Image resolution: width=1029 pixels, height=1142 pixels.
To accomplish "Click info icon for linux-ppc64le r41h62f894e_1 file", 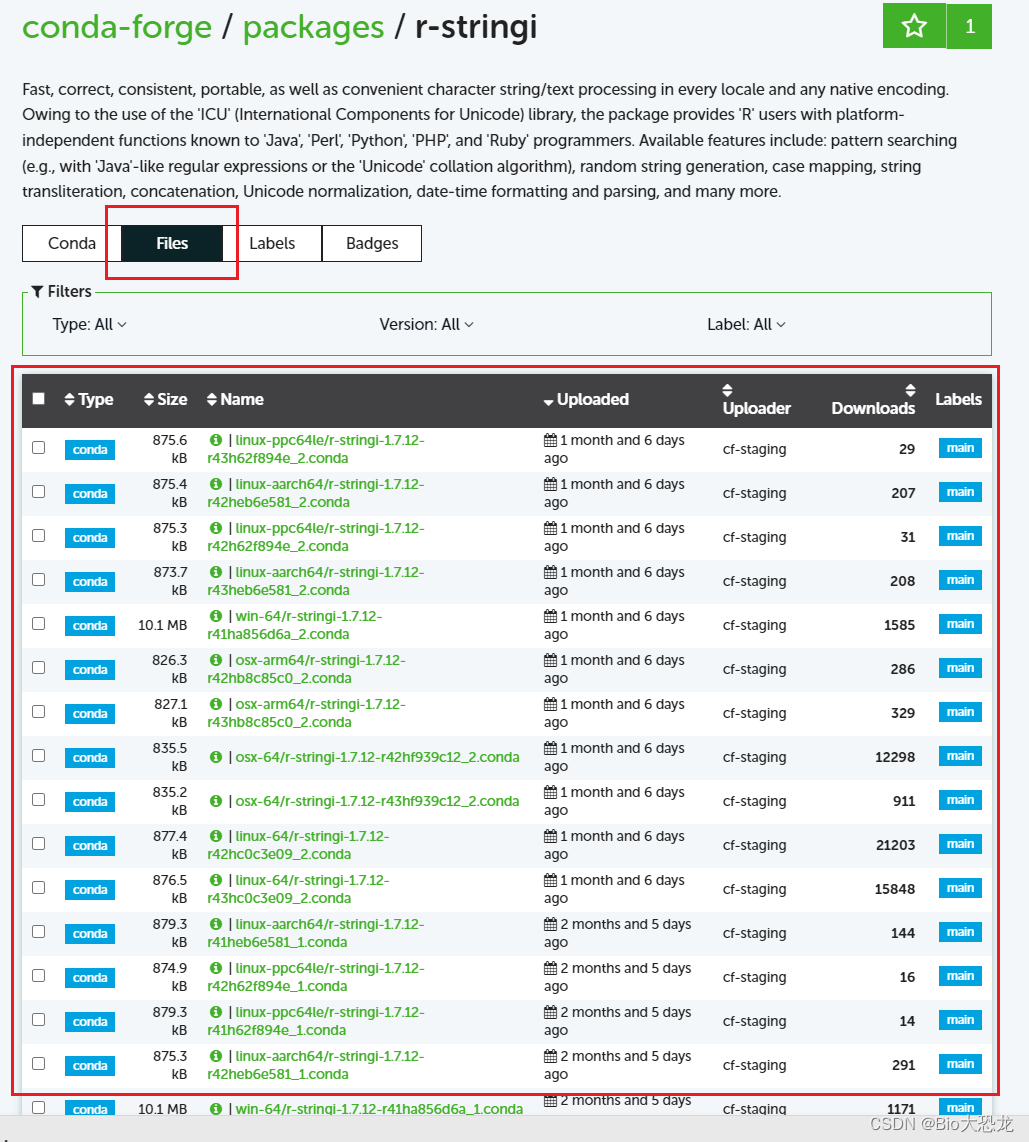I will pyautogui.click(x=216, y=1012).
